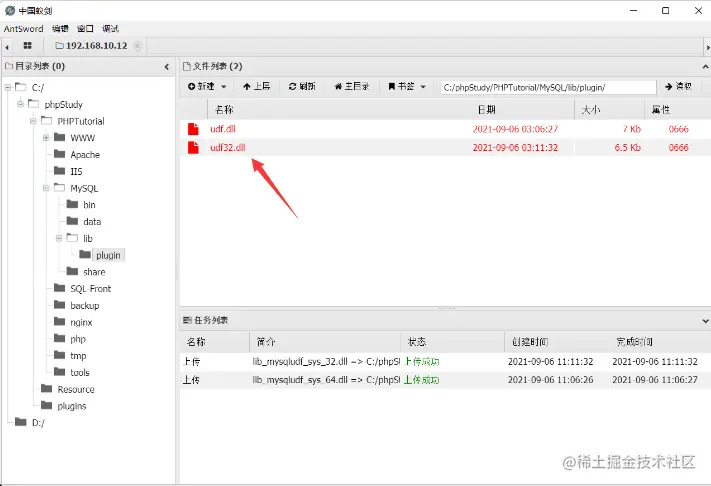711x486 pixels.
Task: Open the IIS folder icon
Action: 59,170
